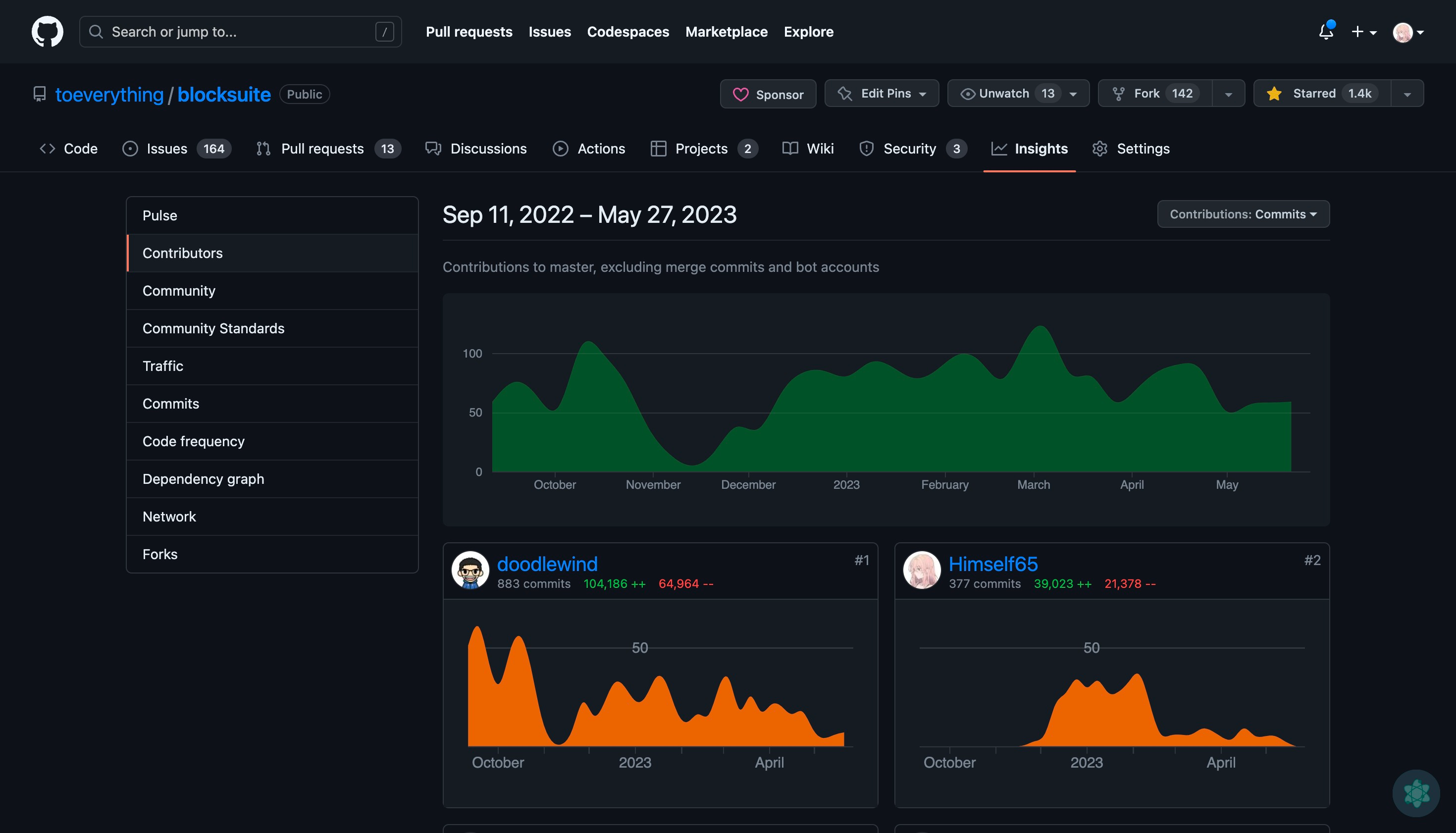Click the Issues count badge 164
1456x833 pixels.
pos(214,149)
